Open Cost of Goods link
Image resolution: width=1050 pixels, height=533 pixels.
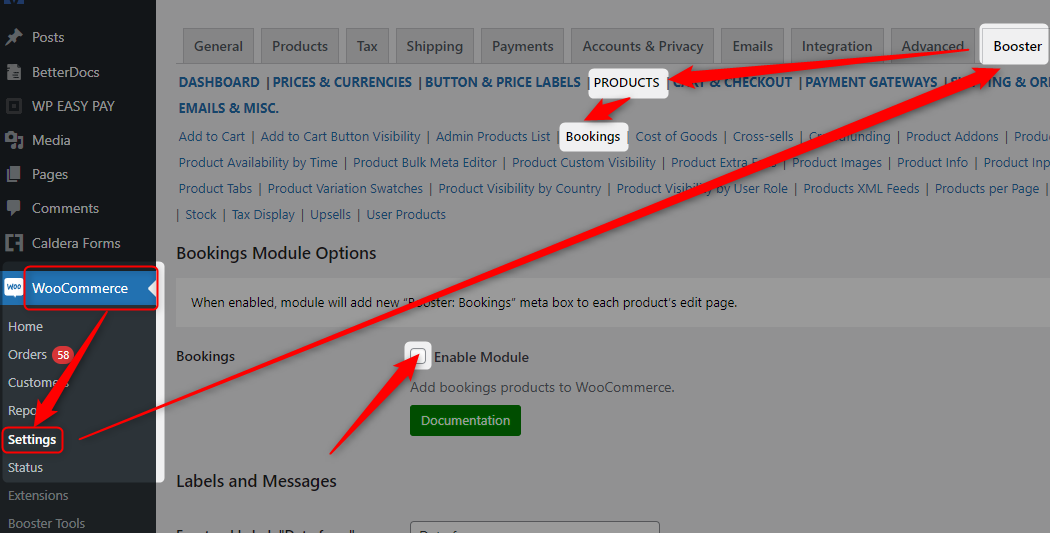click(x=676, y=137)
